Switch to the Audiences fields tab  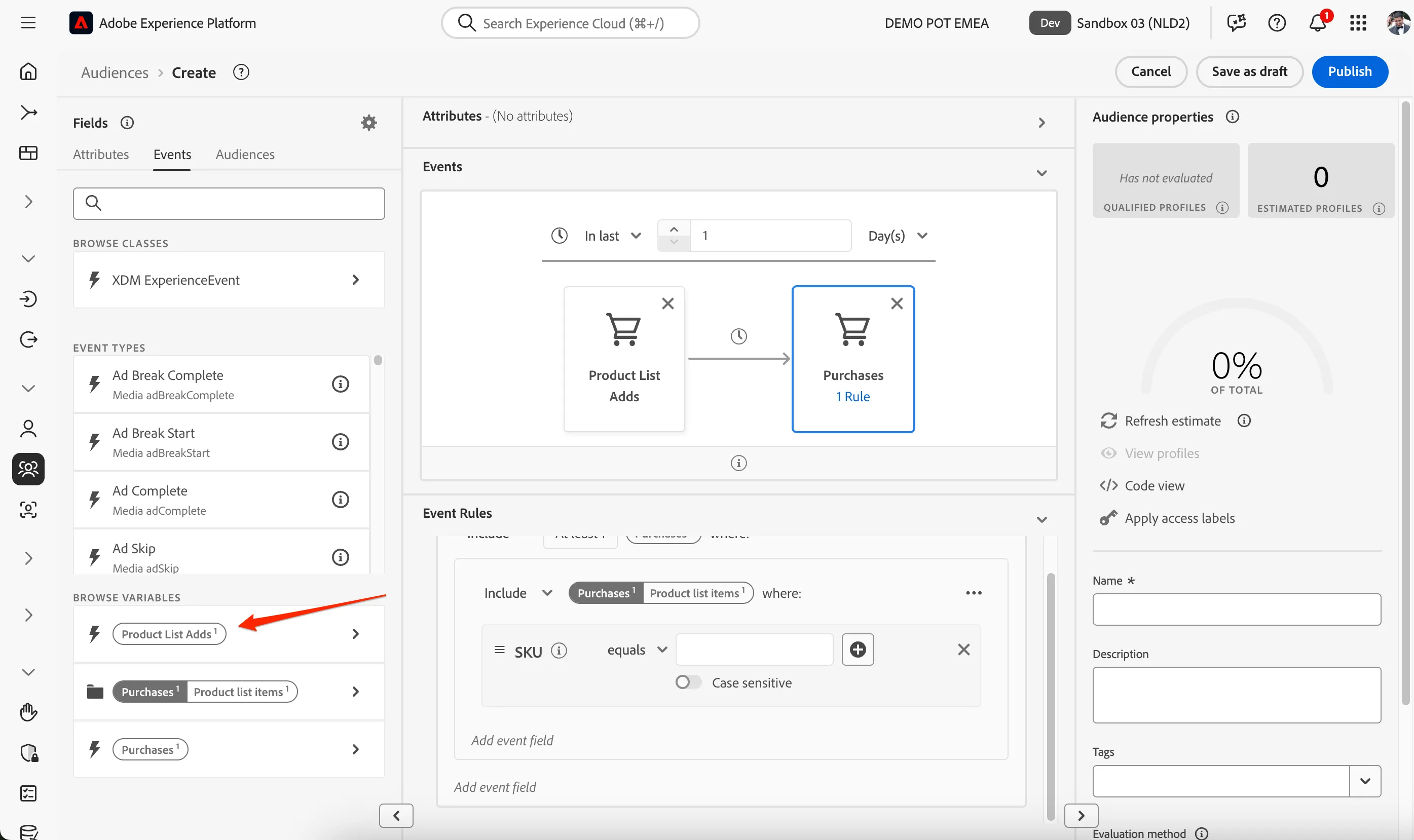point(245,155)
